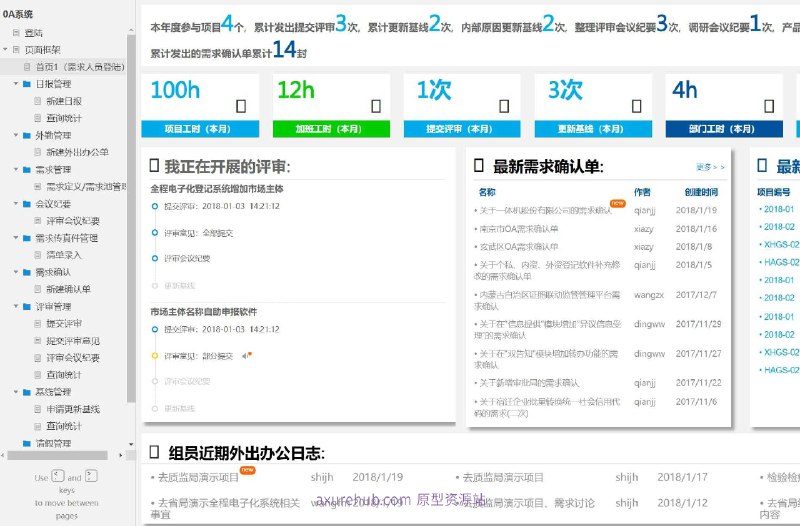Click the 更新基线（本月）bar
Viewport: 800px width, 526px height.
pyautogui.click(x=593, y=129)
